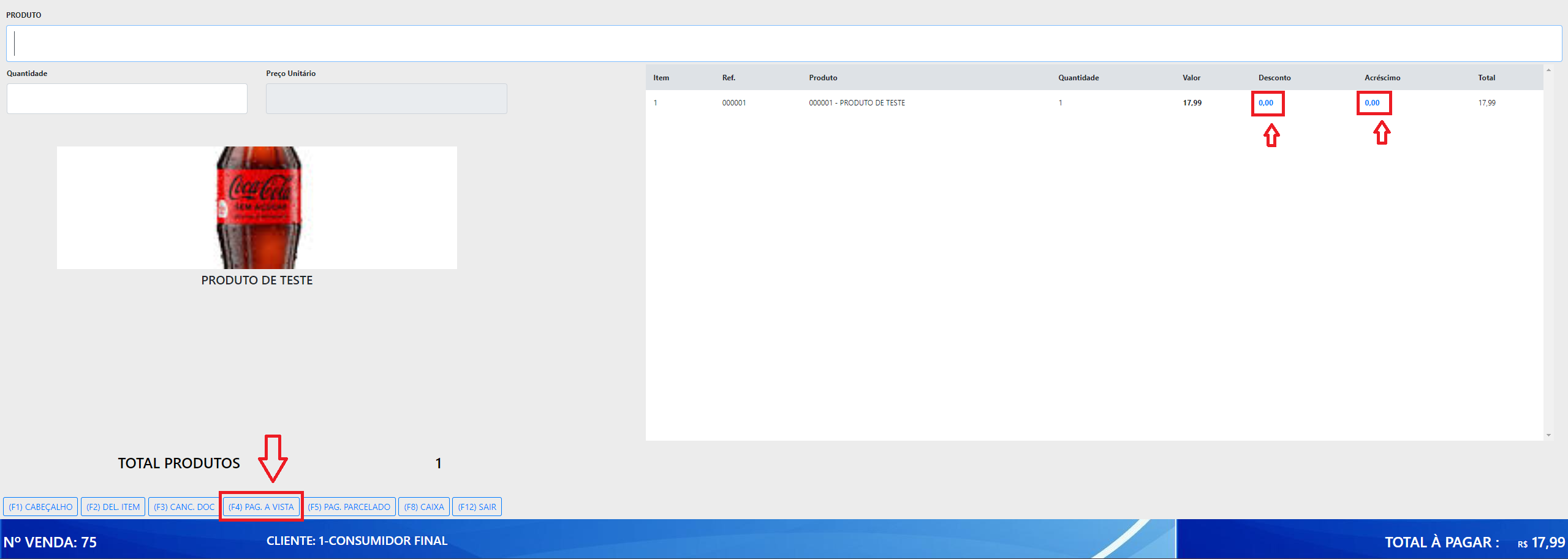Click 'PRODUTO DE TESTE' caption under image
The width and height of the screenshot is (1568, 559).
point(257,280)
